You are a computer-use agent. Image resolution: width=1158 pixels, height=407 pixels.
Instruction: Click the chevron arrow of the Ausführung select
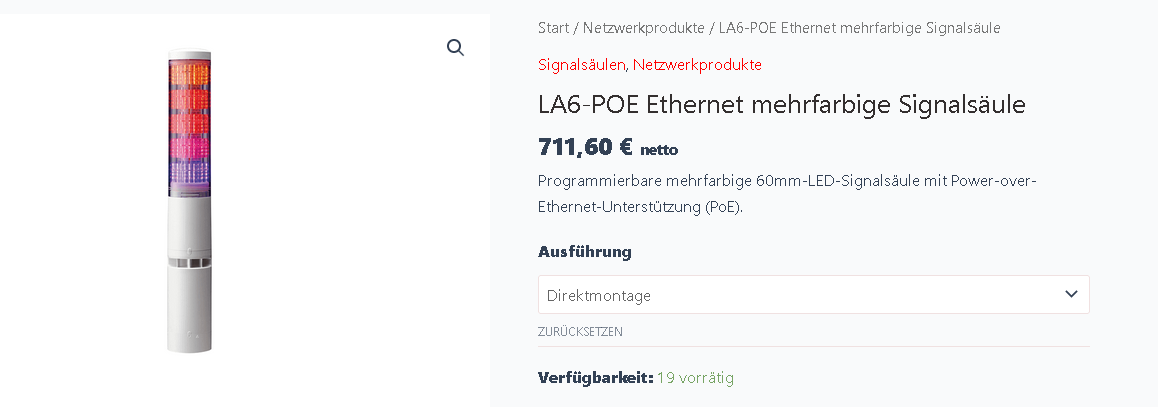point(1071,295)
